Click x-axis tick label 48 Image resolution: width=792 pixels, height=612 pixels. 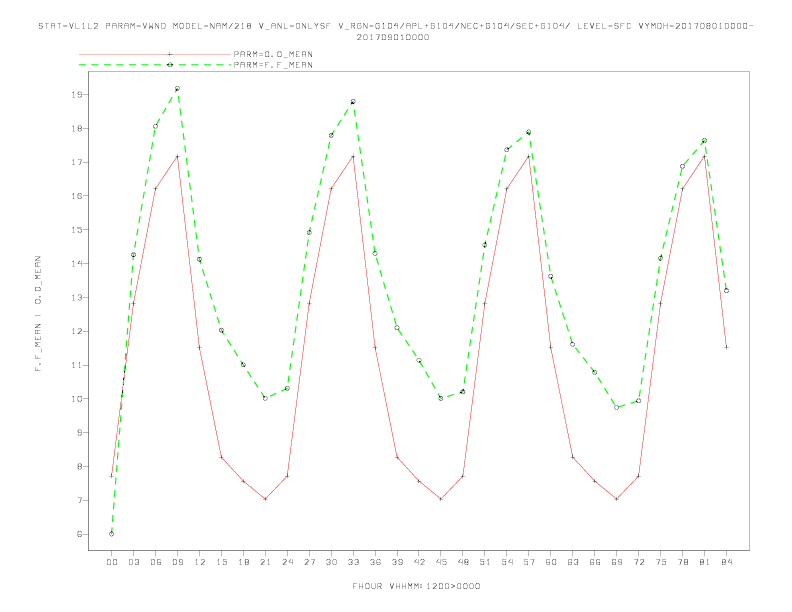point(463,562)
